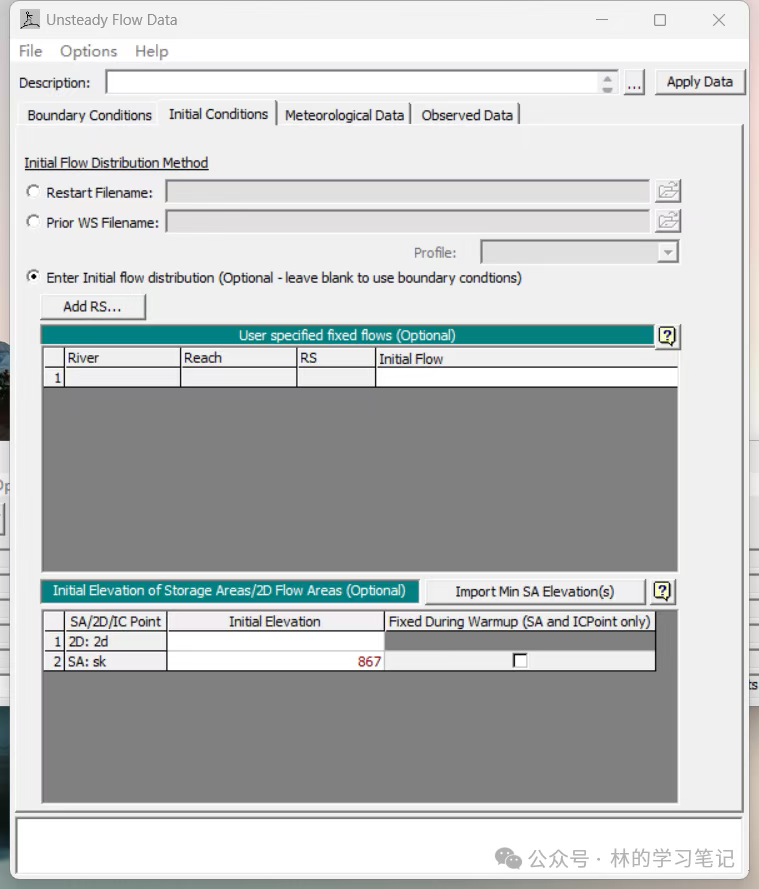Click the Prior WS Filename browse folder icon
Viewport: 759px width, 889px height.
(x=668, y=221)
